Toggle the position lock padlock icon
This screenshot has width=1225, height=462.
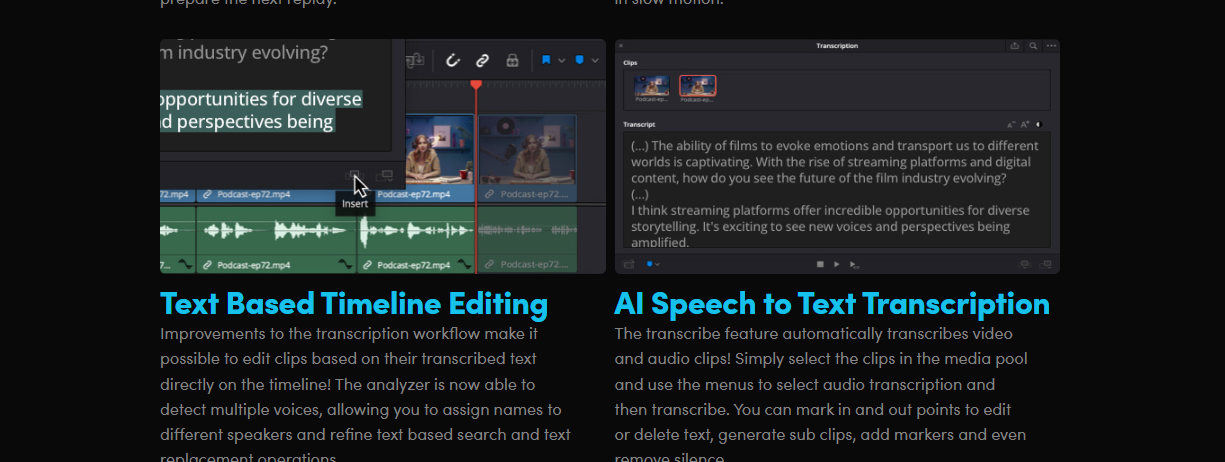(512, 60)
